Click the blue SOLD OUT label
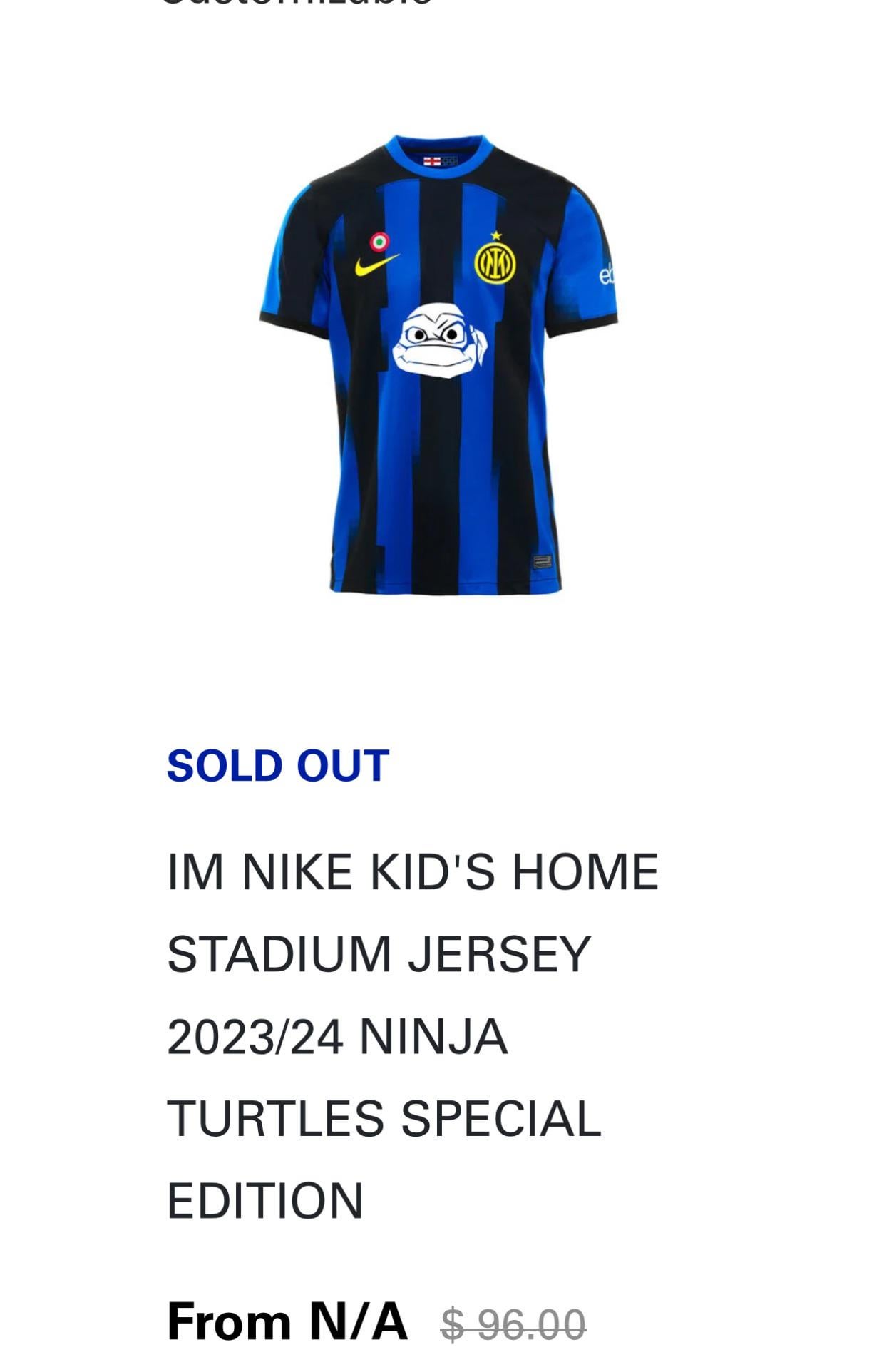The width and height of the screenshot is (889, 1372). 278,766
